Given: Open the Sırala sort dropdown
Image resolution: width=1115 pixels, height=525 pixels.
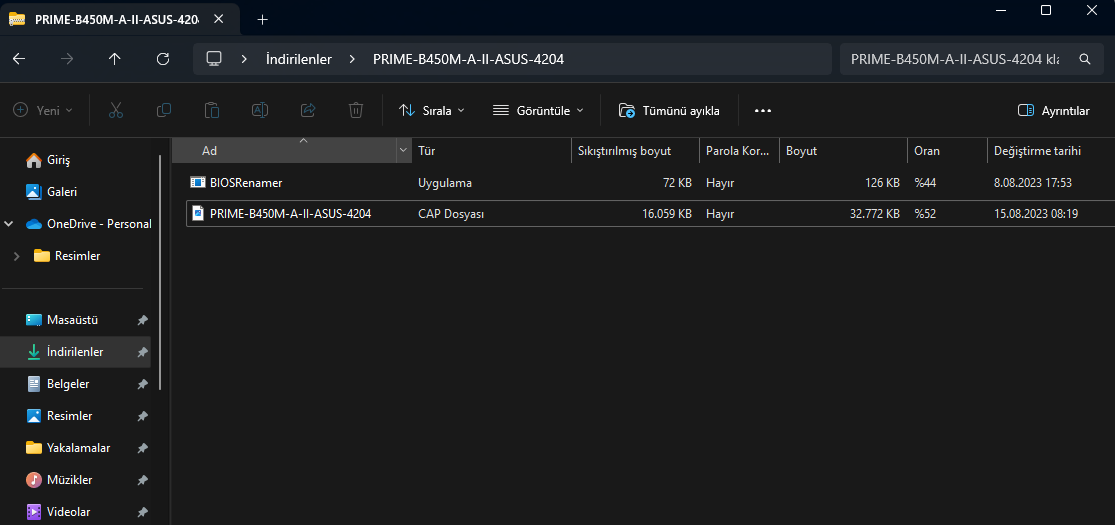Looking at the screenshot, I should (432, 110).
